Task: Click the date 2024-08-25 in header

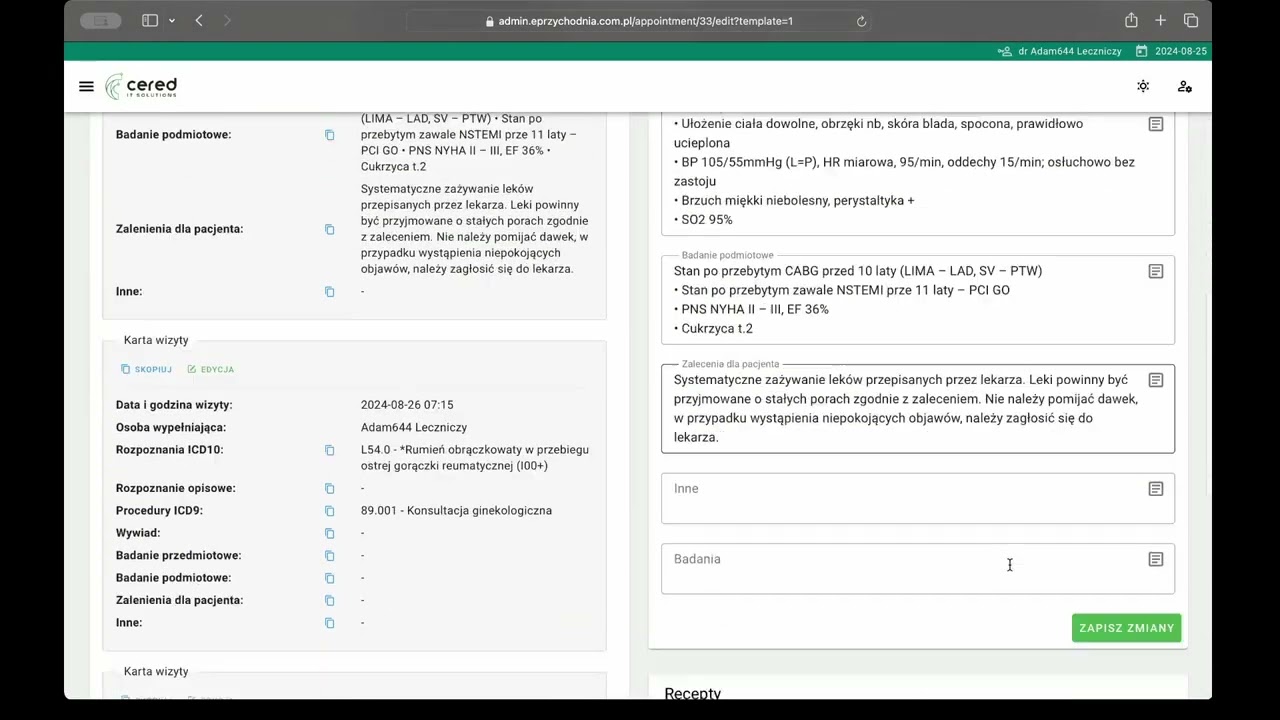Action: coord(1181,51)
